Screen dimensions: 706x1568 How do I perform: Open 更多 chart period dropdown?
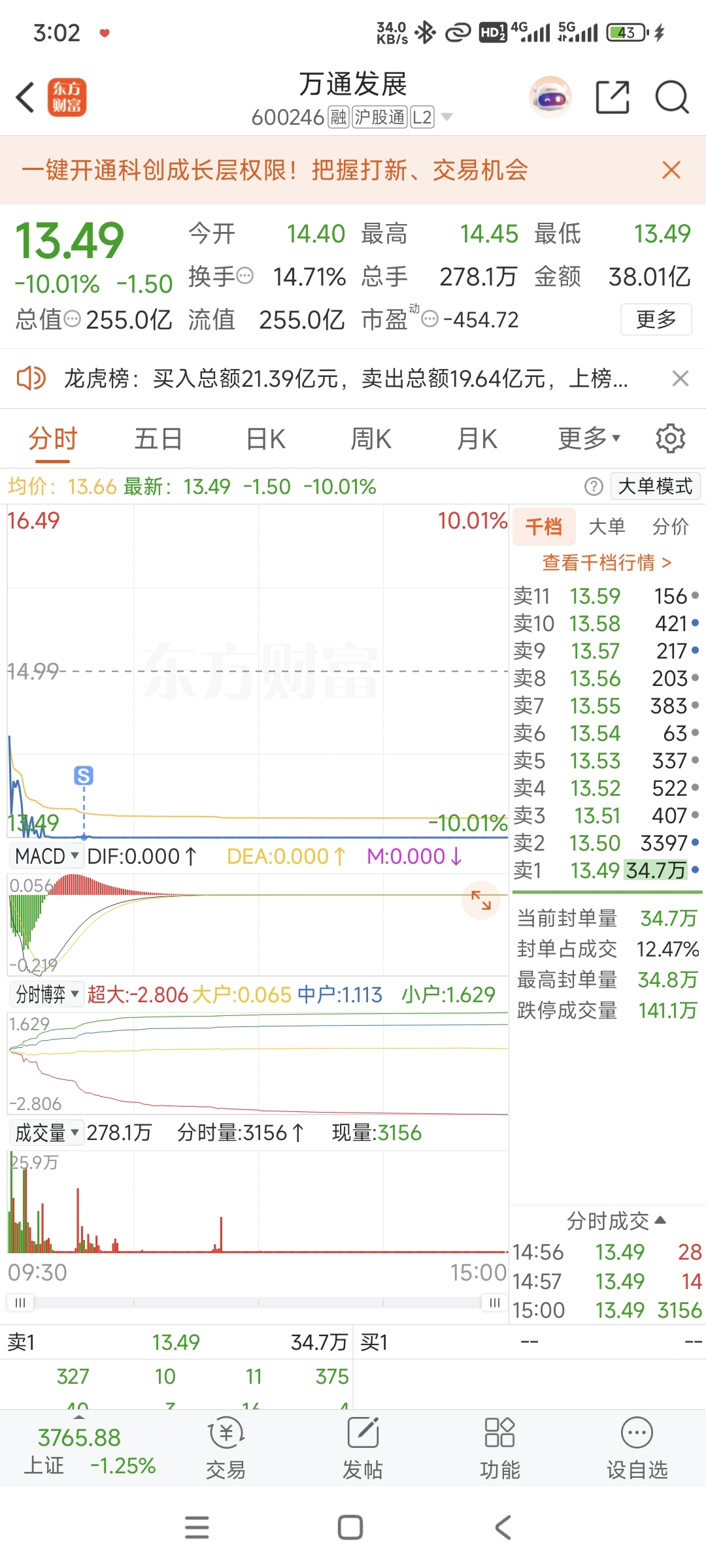tap(589, 438)
